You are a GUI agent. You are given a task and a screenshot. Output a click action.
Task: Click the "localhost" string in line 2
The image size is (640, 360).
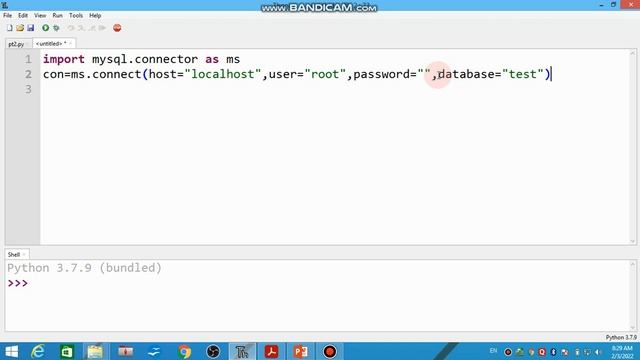pyautogui.click(x=223, y=74)
